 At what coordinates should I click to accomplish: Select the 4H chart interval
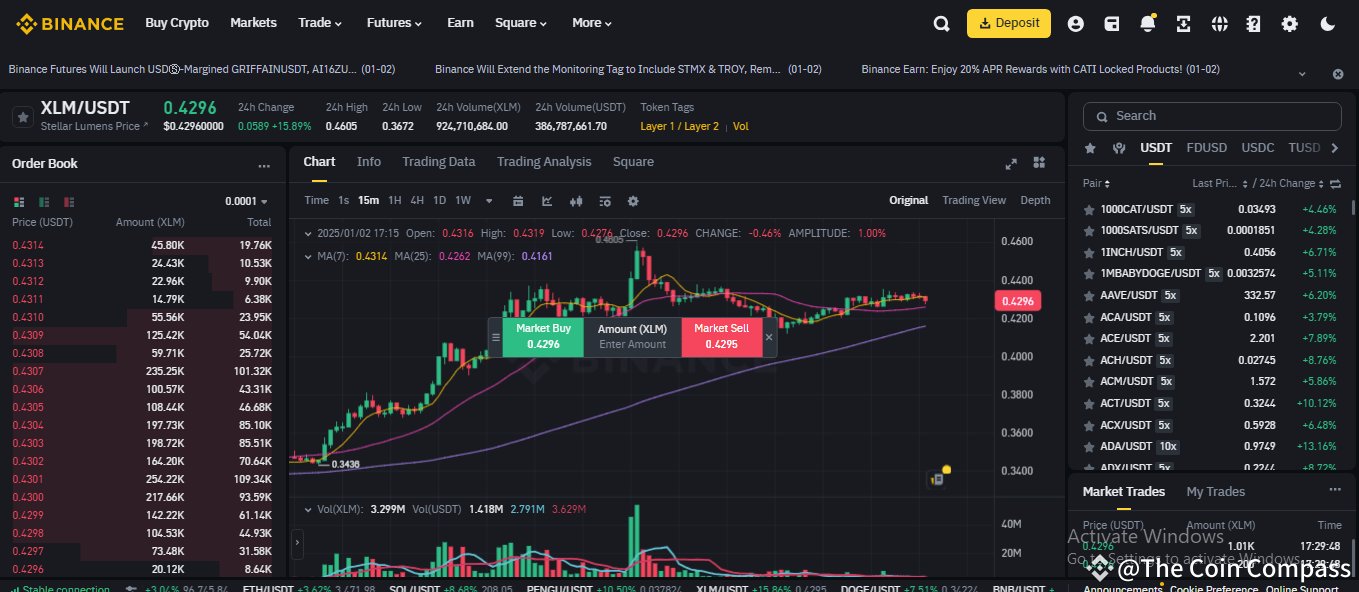[417, 201]
